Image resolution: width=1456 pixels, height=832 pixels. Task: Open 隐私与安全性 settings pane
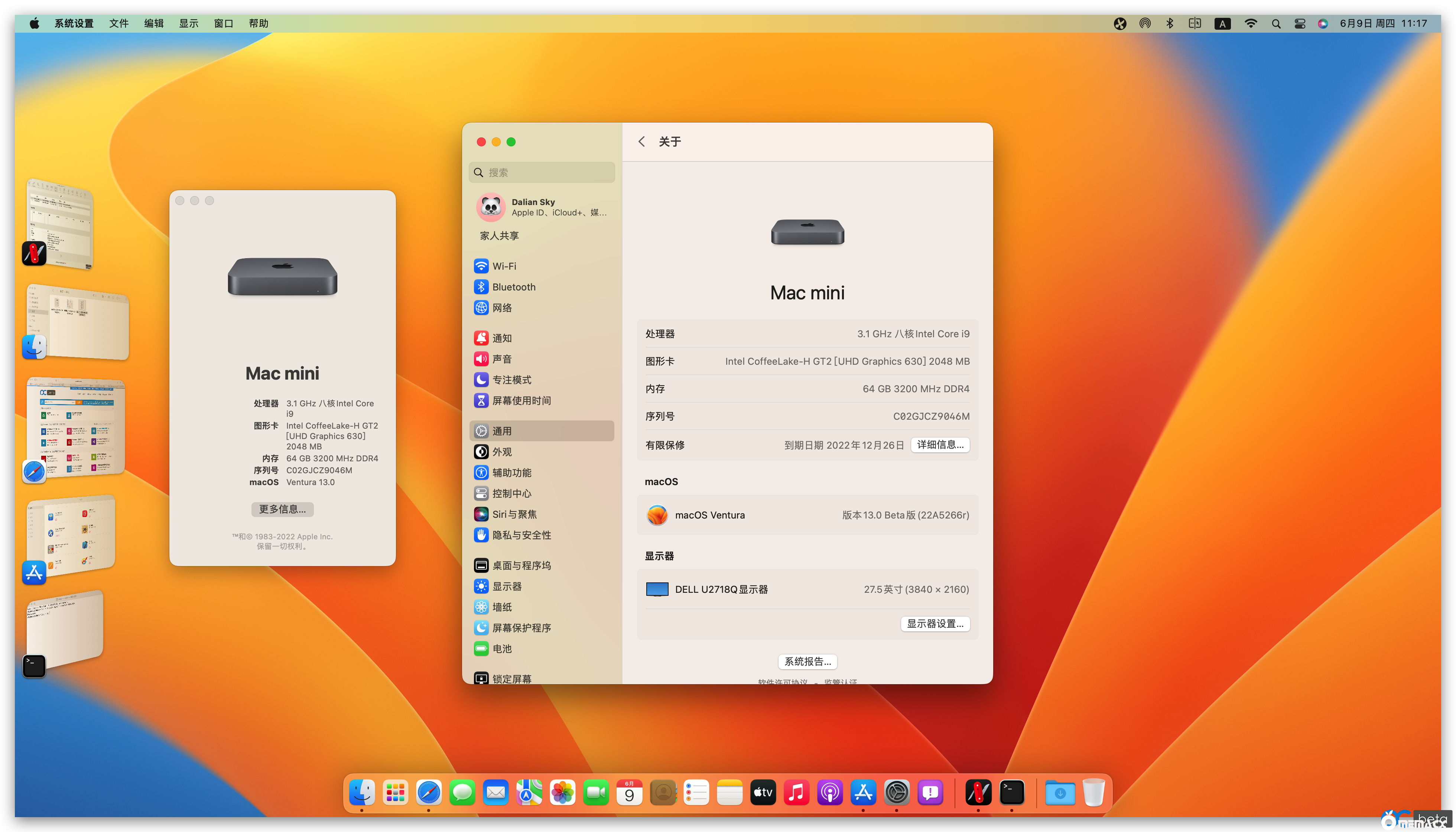click(x=521, y=535)
